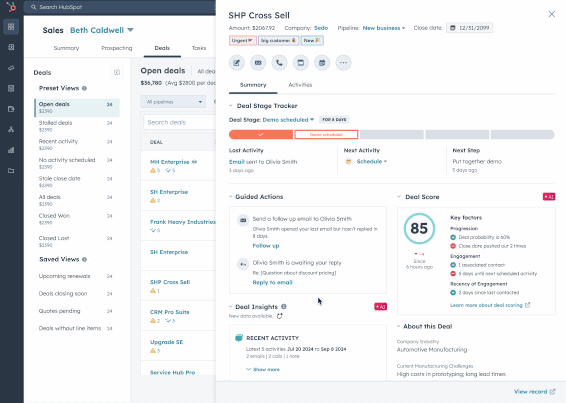This screenshot has height=403, width=566.
Task: Open the Sedo company link
Action: coord(321,28)
